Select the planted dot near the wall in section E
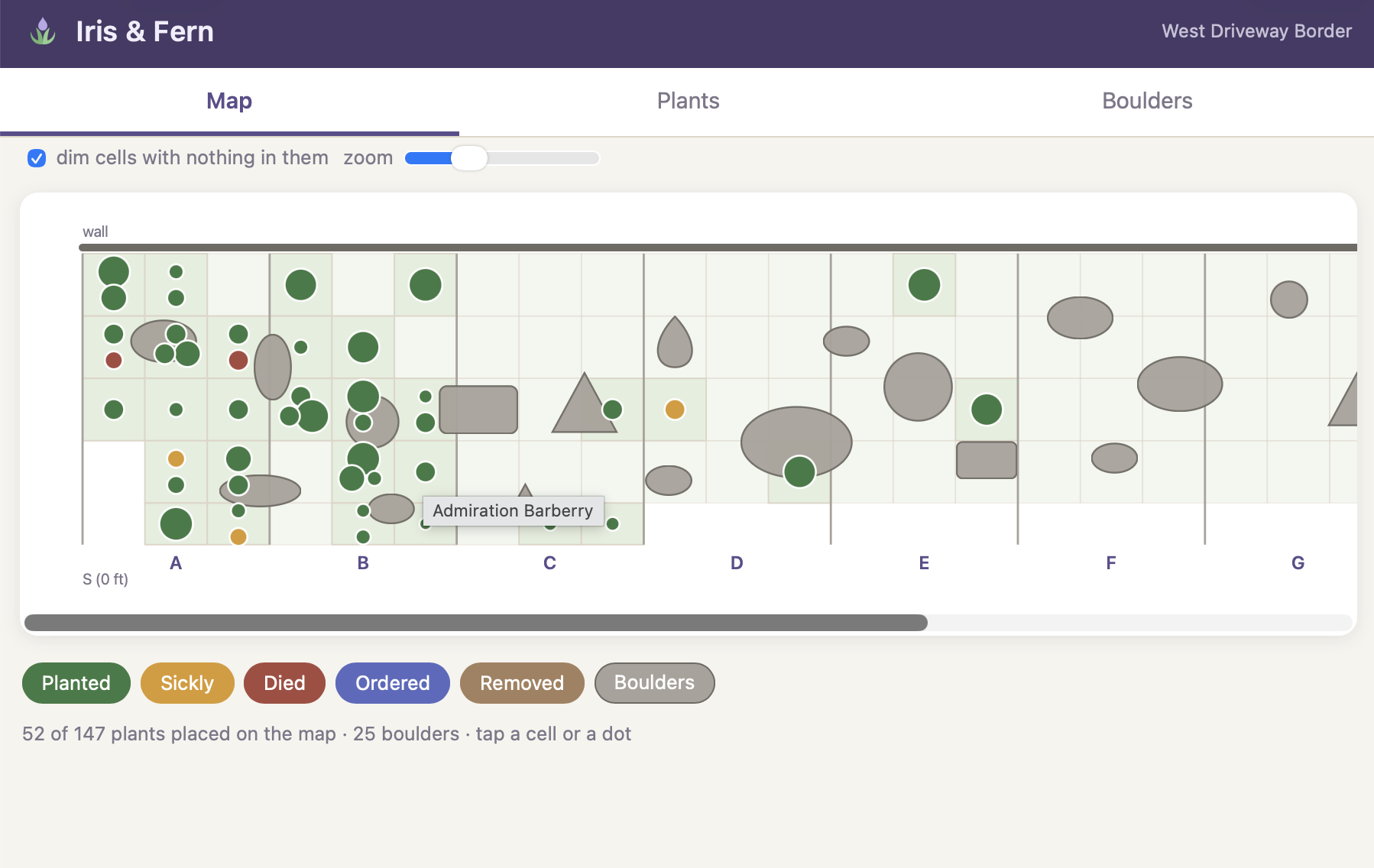 pyautogui.click(x=924, y=285)
